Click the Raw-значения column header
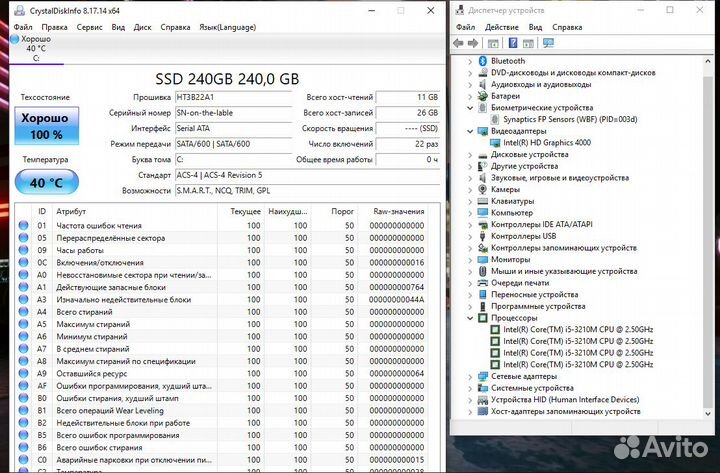The image size is (720, 473). [399, 212]
